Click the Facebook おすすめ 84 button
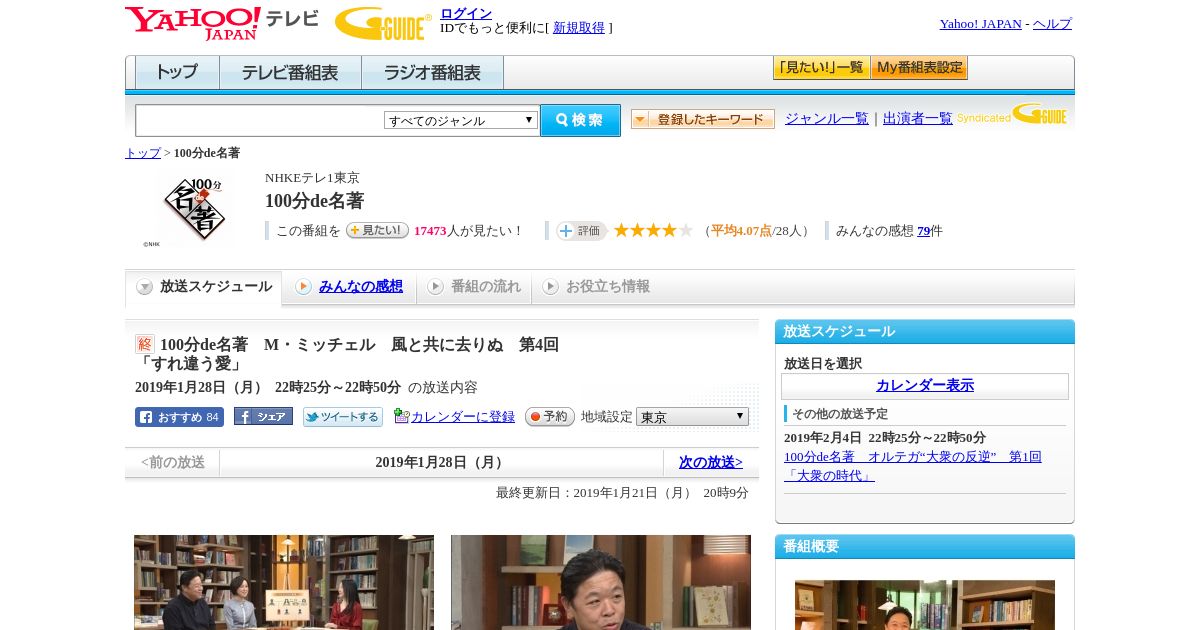 pos(179,417)
